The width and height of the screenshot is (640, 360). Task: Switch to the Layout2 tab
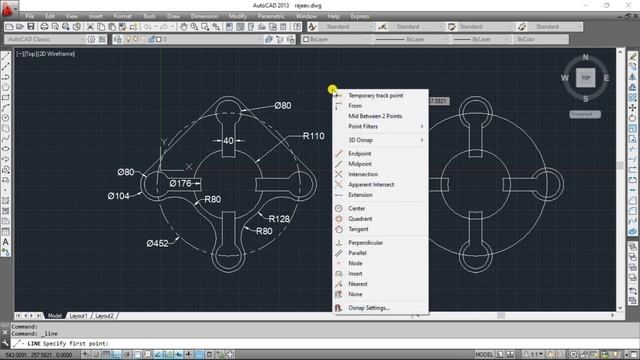104,316
